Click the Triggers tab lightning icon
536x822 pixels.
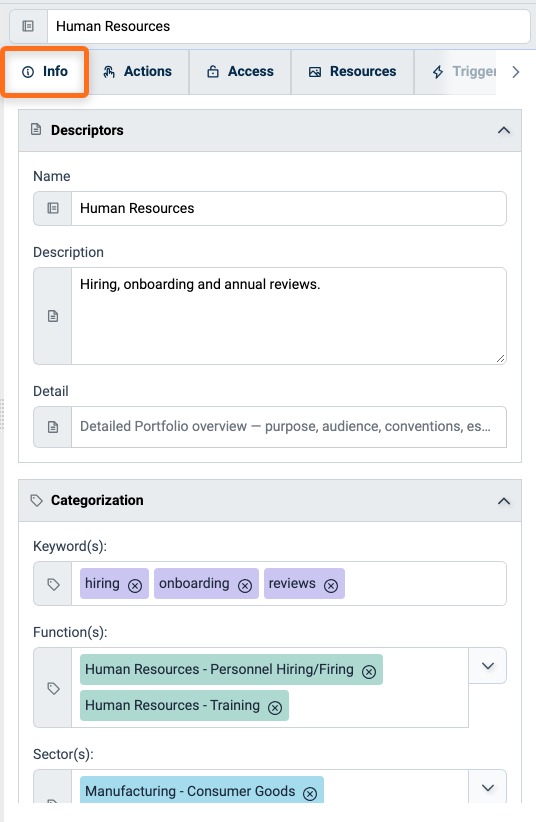click(438, 72)
